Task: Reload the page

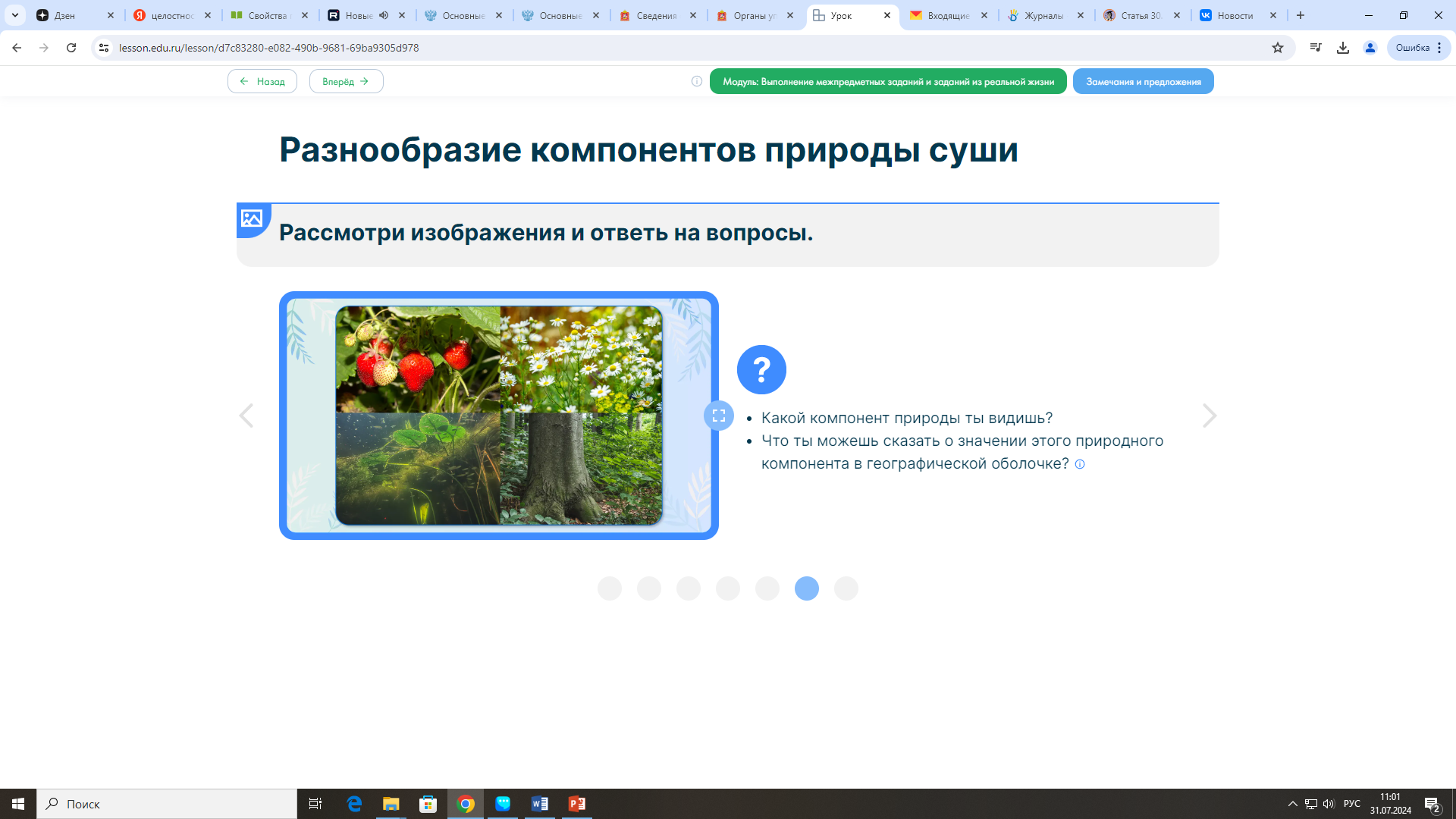Action: click(71, 48)
